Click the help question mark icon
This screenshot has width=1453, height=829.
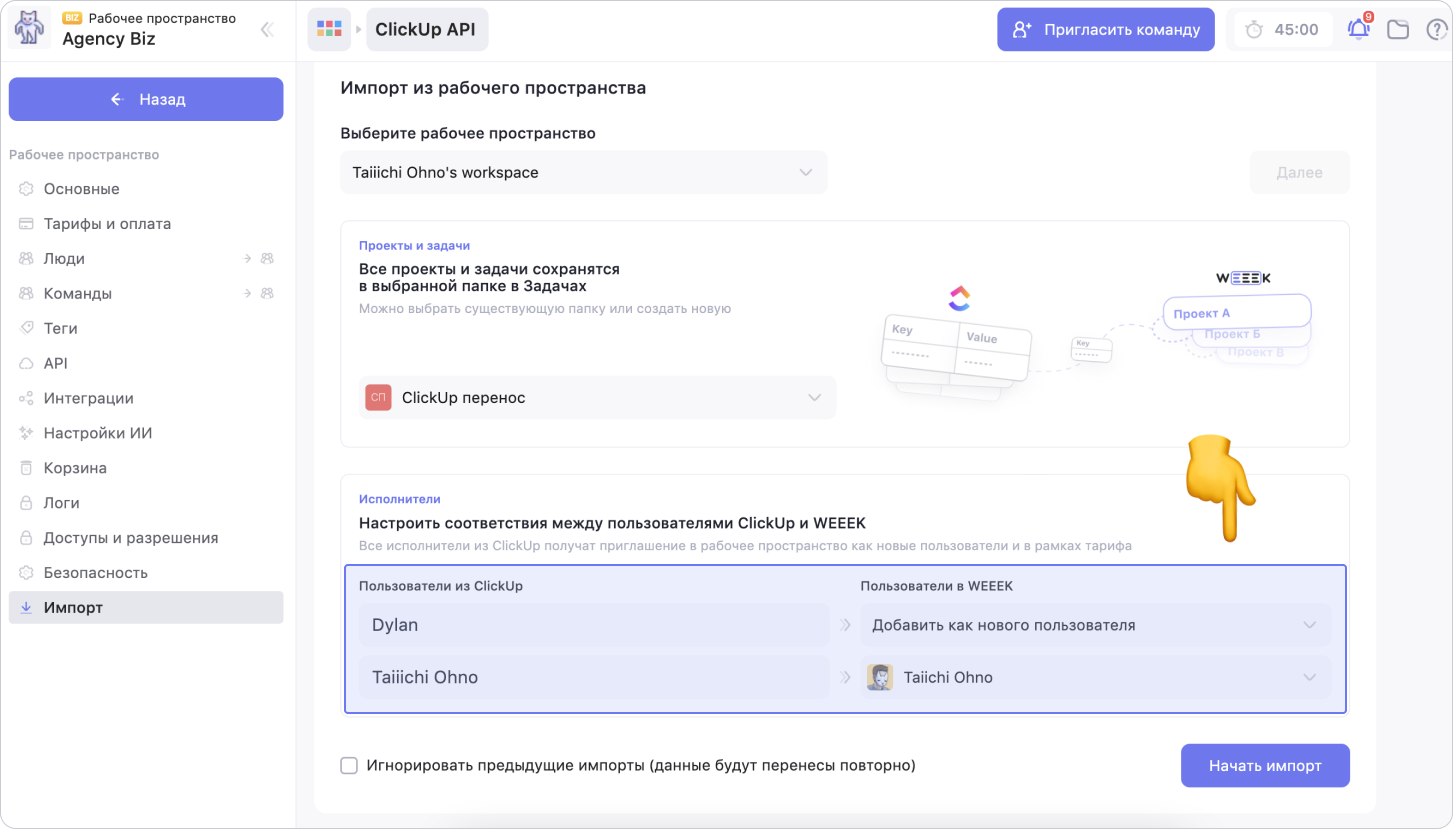point(1436,29)
